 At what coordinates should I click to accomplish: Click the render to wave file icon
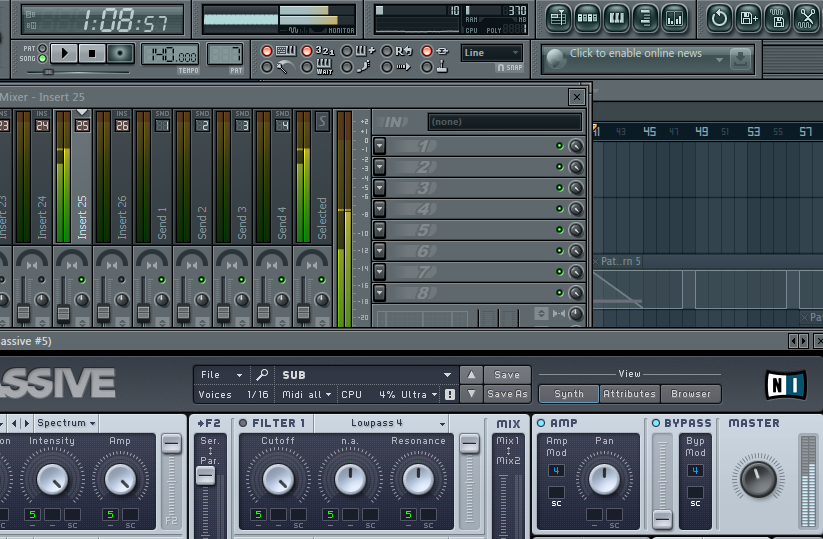click(778, 18)
